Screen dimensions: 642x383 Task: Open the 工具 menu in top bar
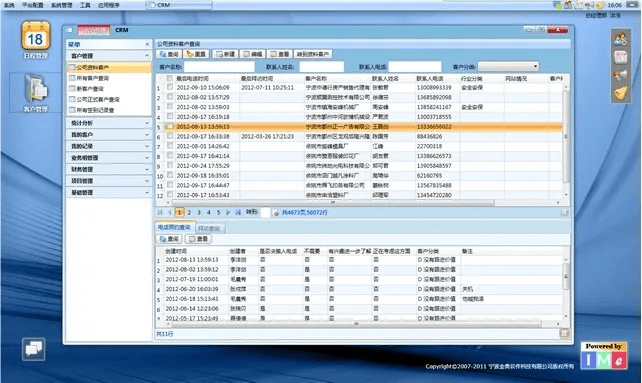pyautogui.click(x=85, y=5)
